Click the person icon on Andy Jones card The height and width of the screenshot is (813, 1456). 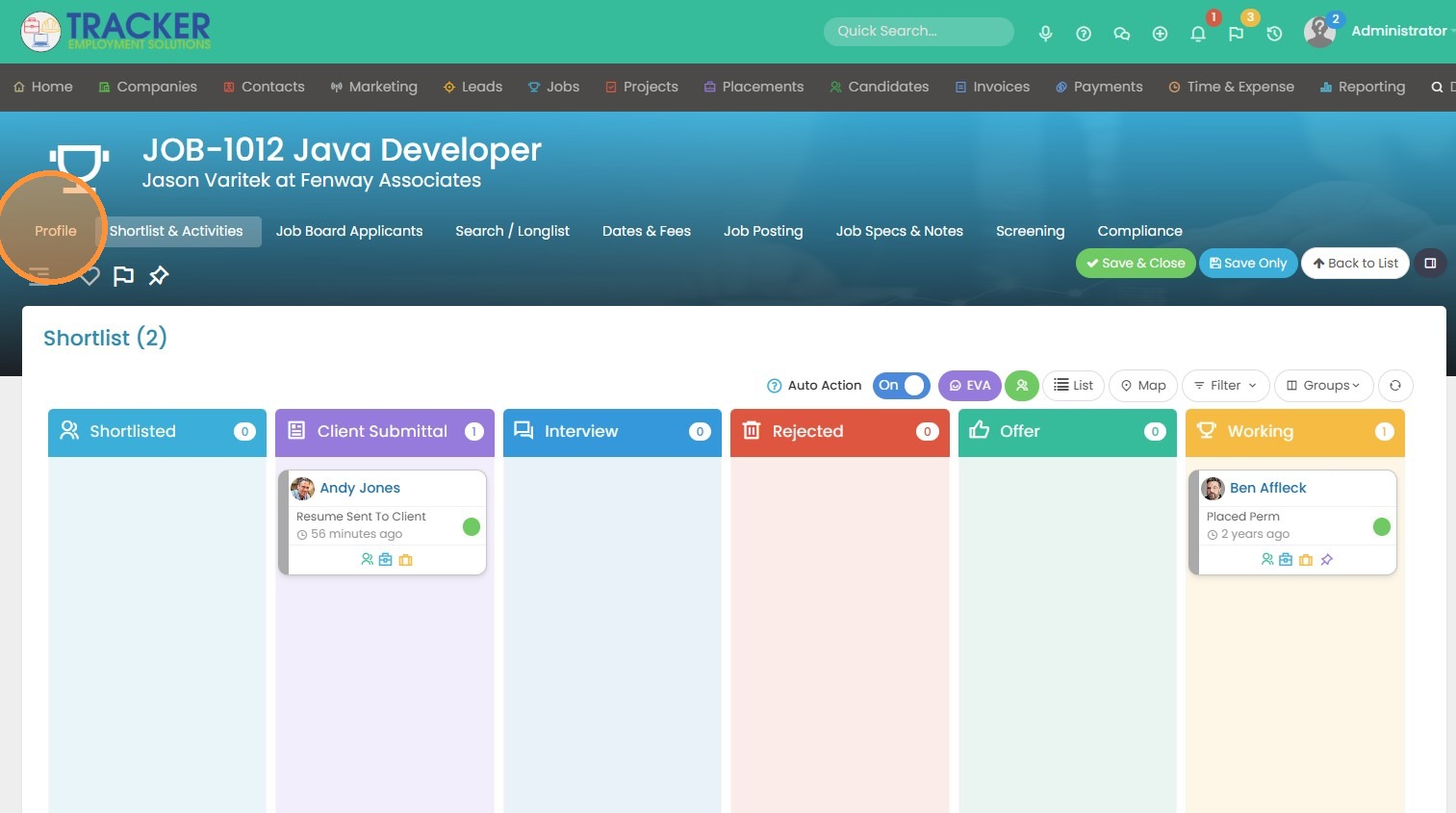367,559
